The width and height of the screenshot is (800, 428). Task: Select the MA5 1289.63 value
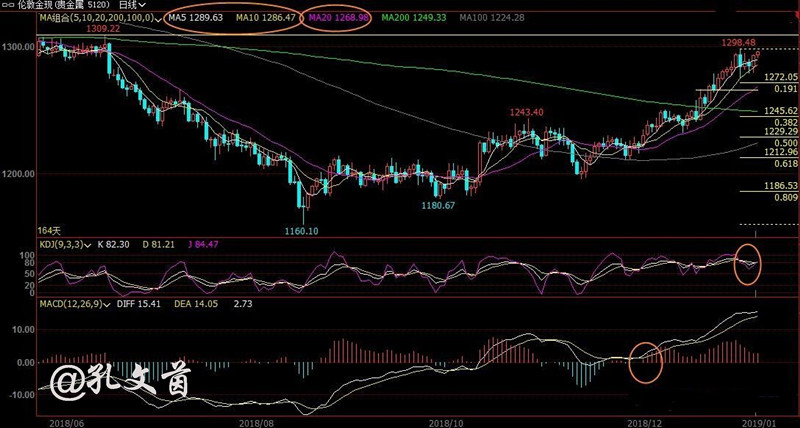(x=195, y=17)
